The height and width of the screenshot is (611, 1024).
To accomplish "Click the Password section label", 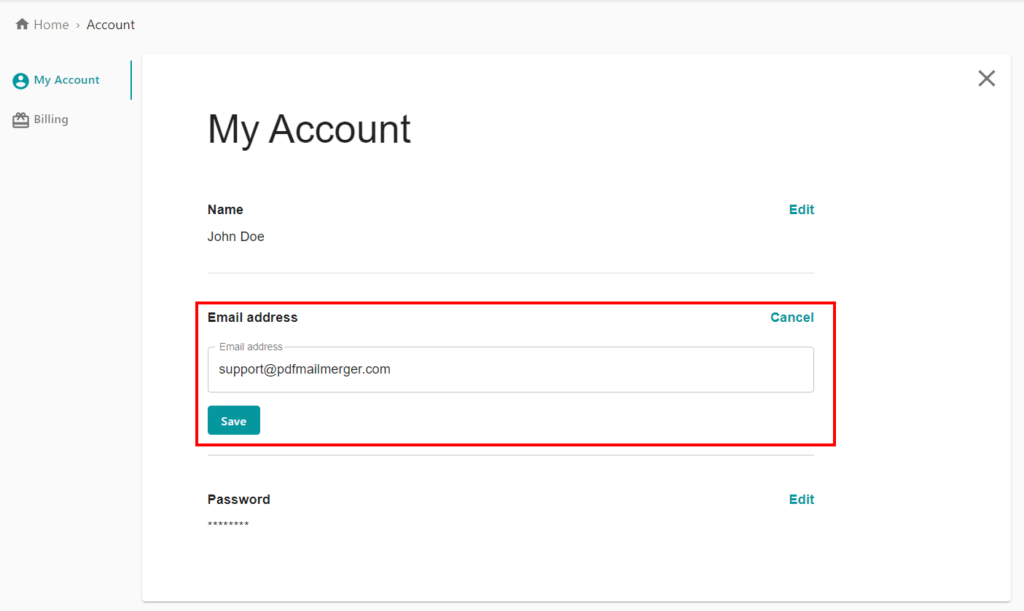I will (238, 499).
